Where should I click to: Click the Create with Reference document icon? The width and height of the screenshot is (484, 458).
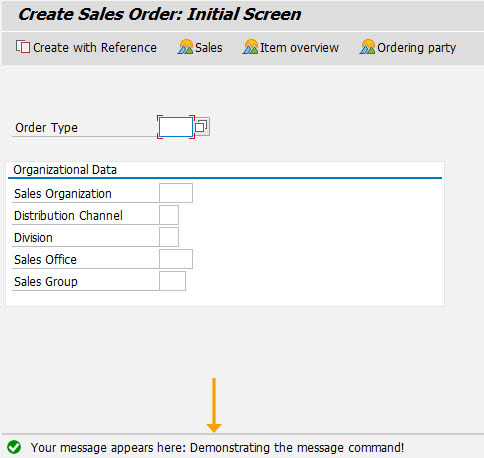pyautogui.click(x=23, y=47)
